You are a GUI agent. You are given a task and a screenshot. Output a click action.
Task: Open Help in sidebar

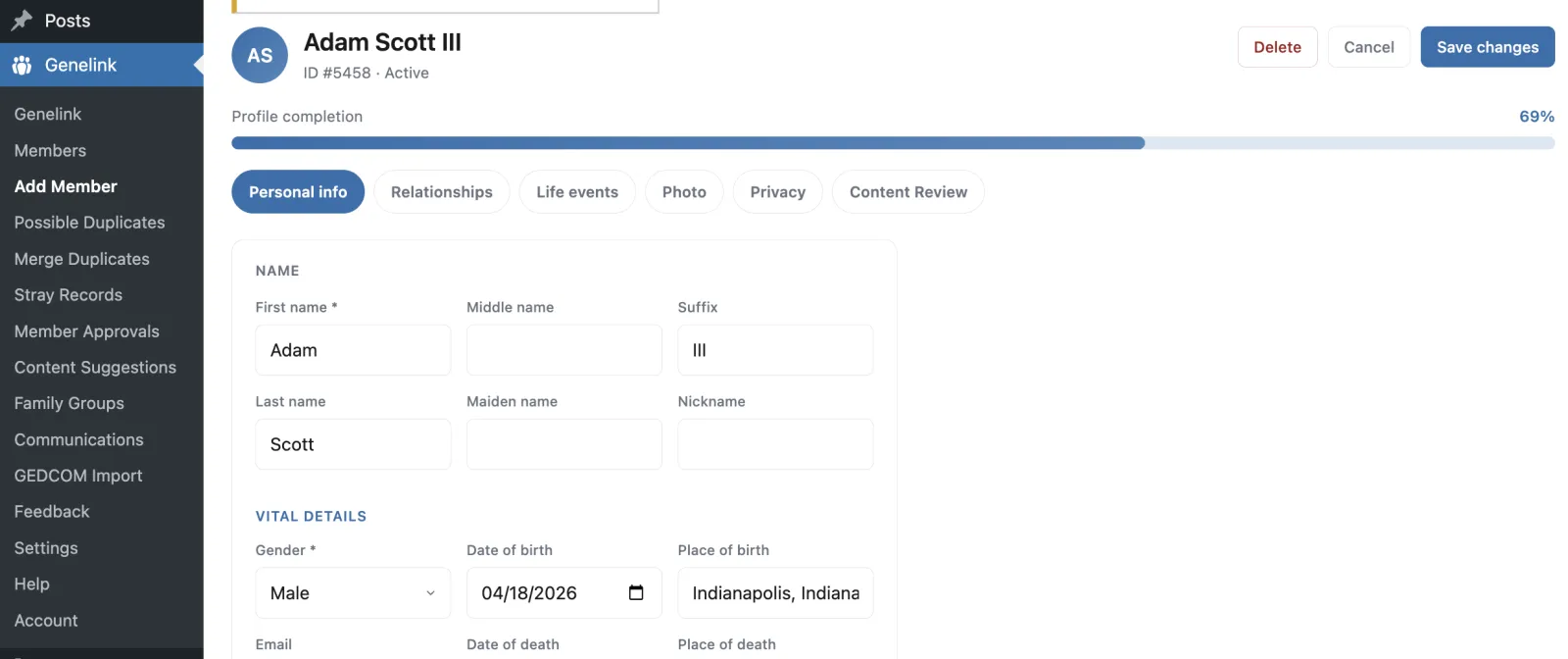(31, 583)
